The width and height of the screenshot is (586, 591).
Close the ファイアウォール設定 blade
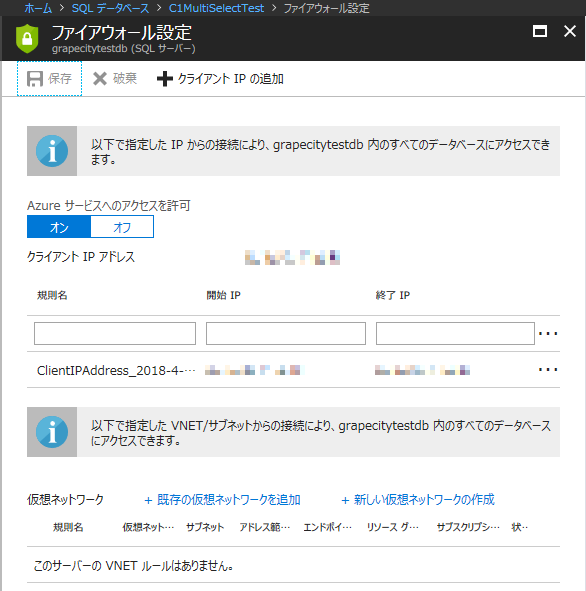pos(570,31)
